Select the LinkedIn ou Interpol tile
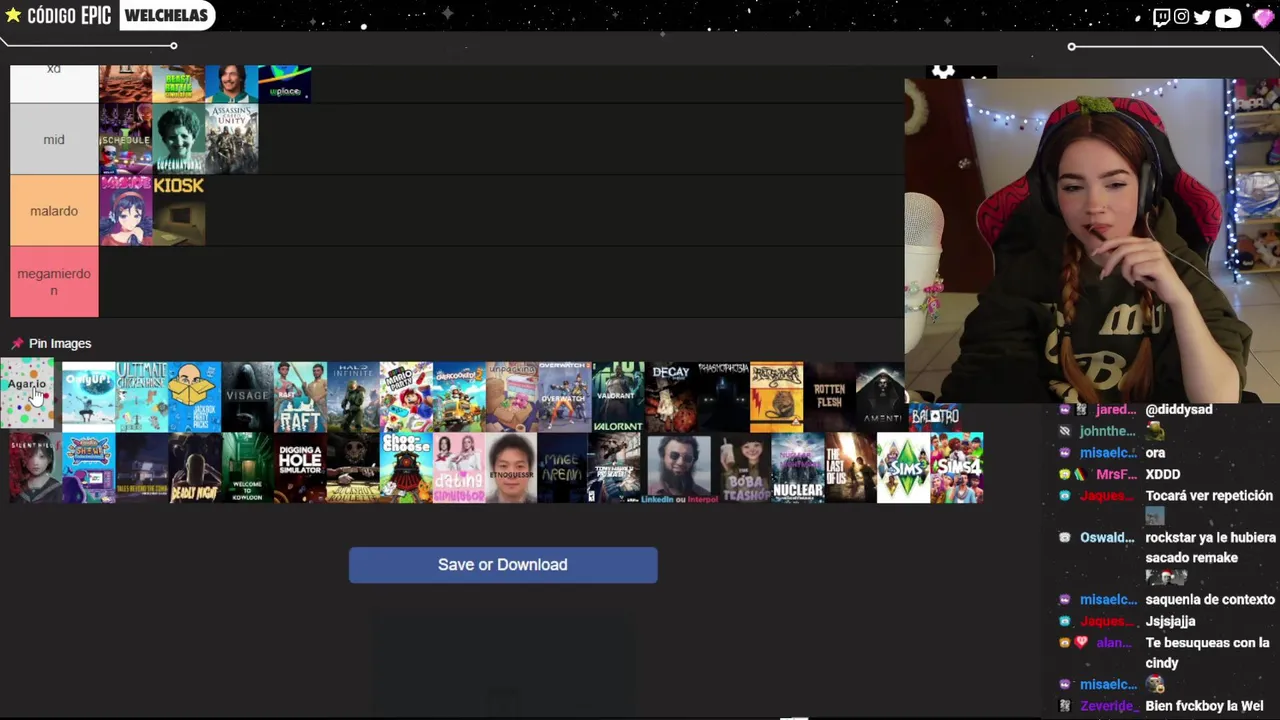Image resolution: width=1280 pixels, height=720 pixels. tap(680, 468)
